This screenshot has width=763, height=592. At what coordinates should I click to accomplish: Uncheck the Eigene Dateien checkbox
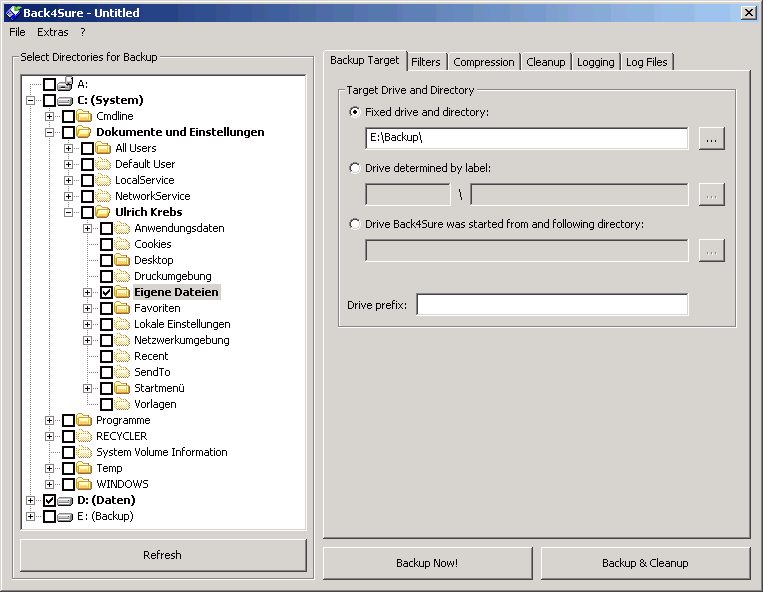point(107,292)
